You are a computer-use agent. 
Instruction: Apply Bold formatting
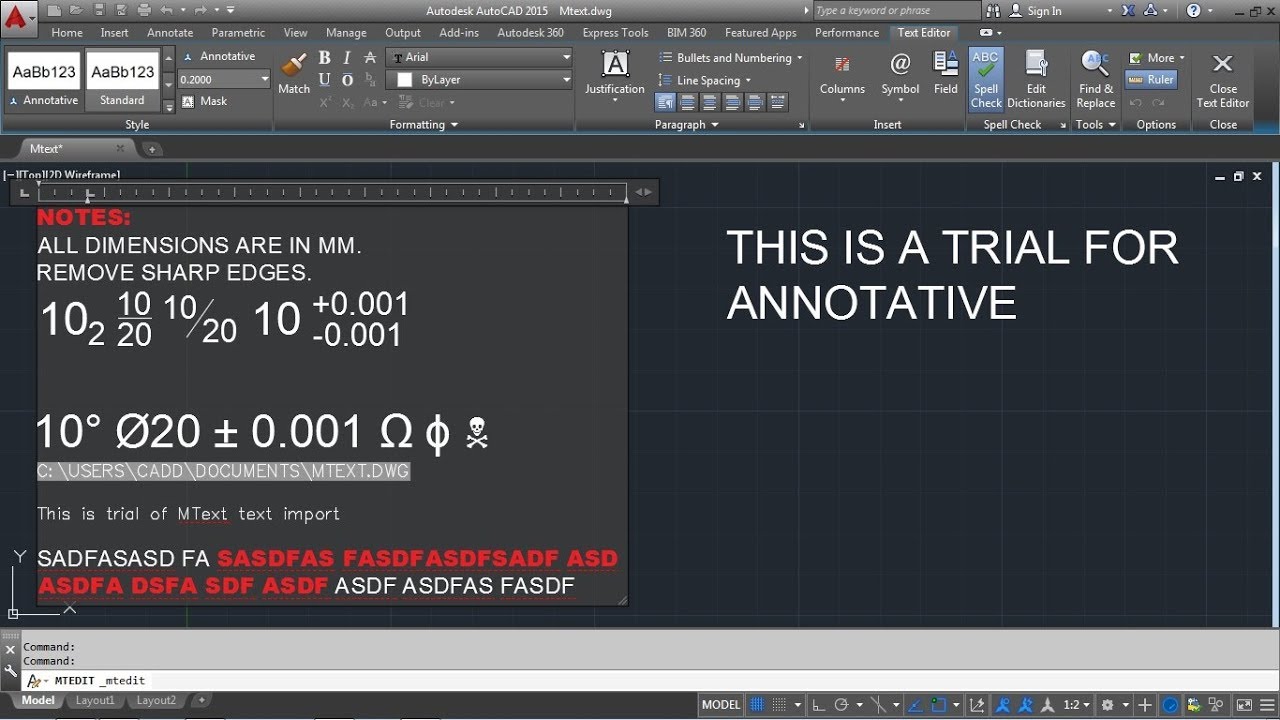pyautogui.click(x=324, y=58)
